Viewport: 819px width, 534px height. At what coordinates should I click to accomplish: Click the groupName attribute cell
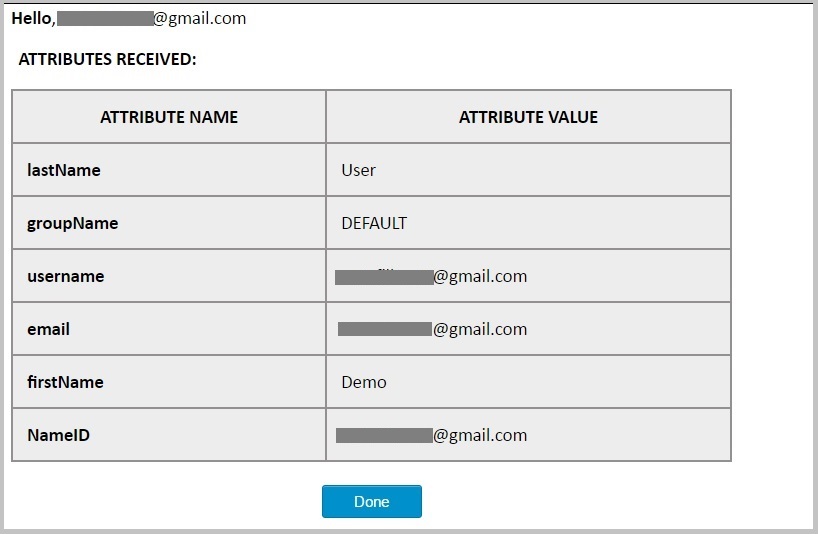click(x=169, y=223)
